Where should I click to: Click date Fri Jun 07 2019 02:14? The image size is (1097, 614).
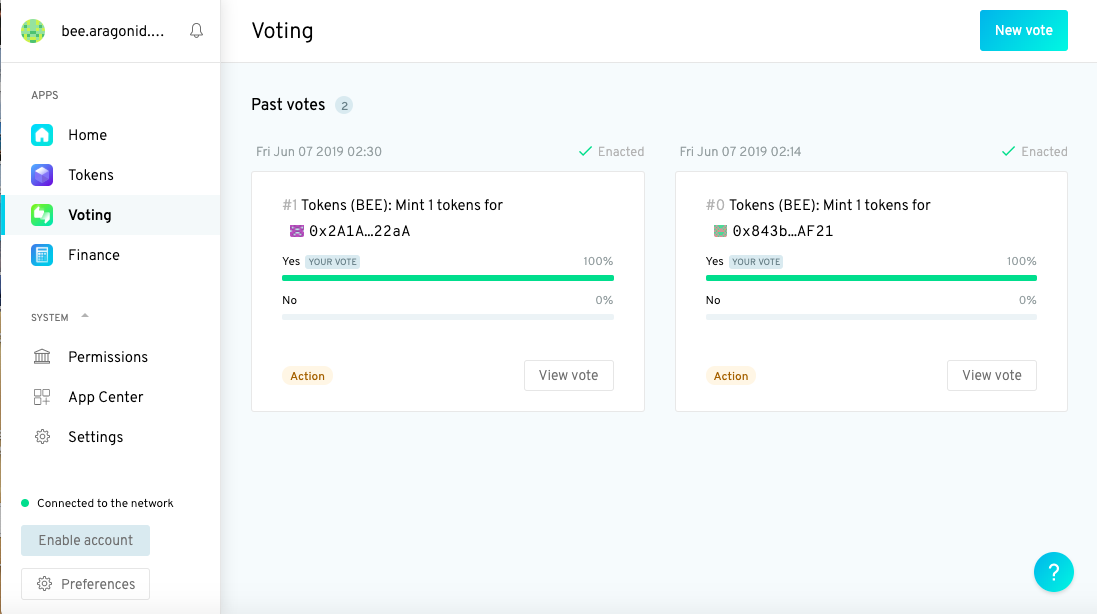(740, 152)
